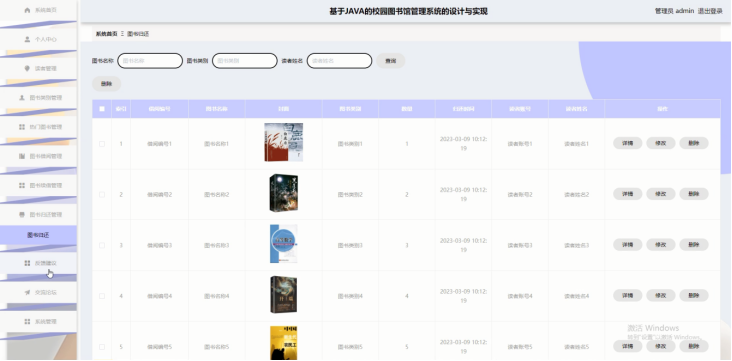The height and width of the screenshot is (361, 732).
Task: Click 退出登录 to log out
Action: (x=710, y=11)
